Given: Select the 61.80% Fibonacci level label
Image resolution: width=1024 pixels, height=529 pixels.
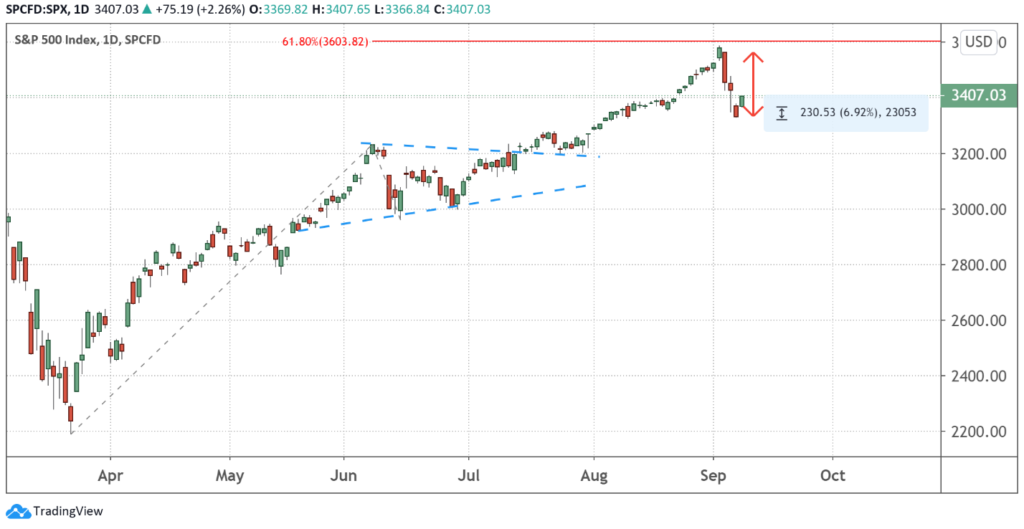Looking at the screenshot, I should [329, 41].
